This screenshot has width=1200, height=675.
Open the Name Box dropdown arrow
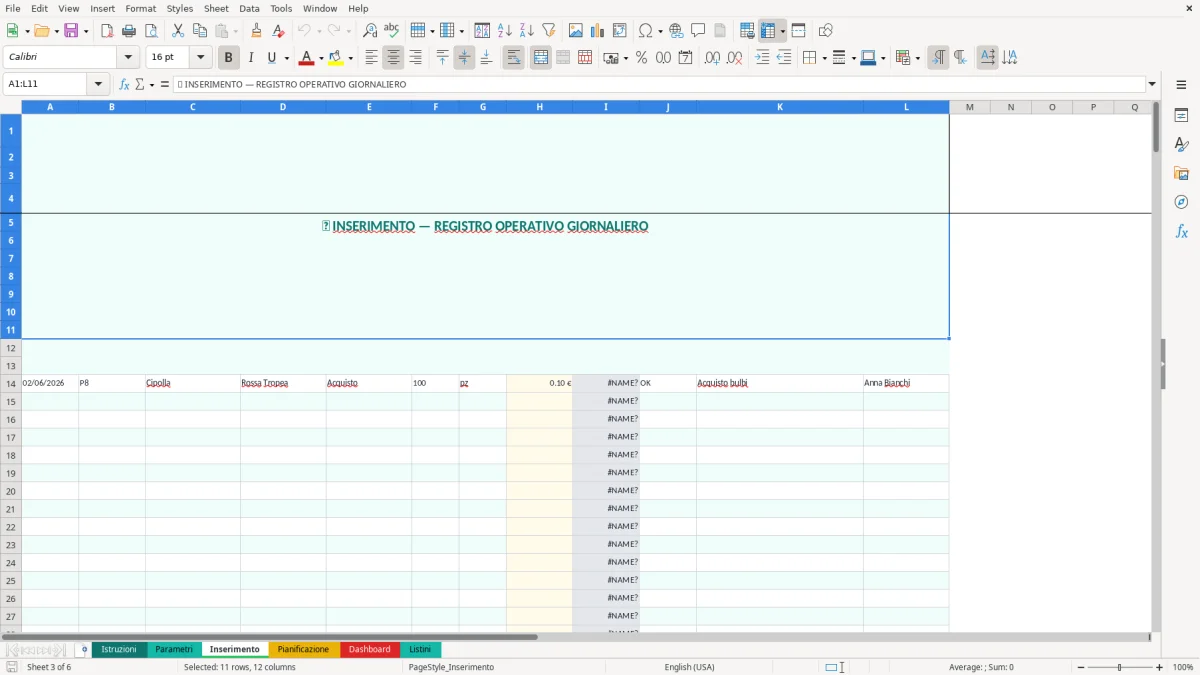98,84
